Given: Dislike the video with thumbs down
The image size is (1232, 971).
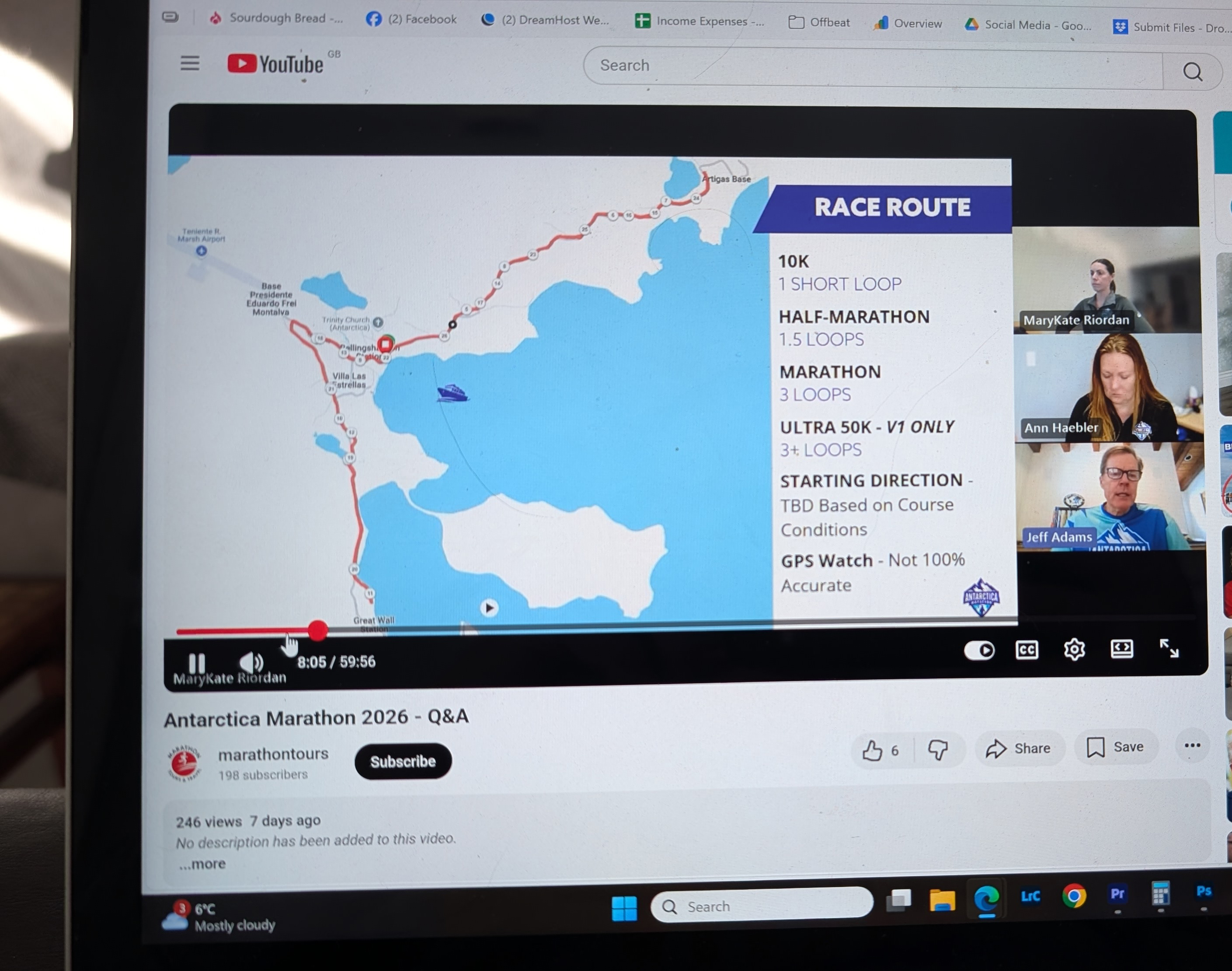Looking at the screenshot, I should [x=938, y=749].
